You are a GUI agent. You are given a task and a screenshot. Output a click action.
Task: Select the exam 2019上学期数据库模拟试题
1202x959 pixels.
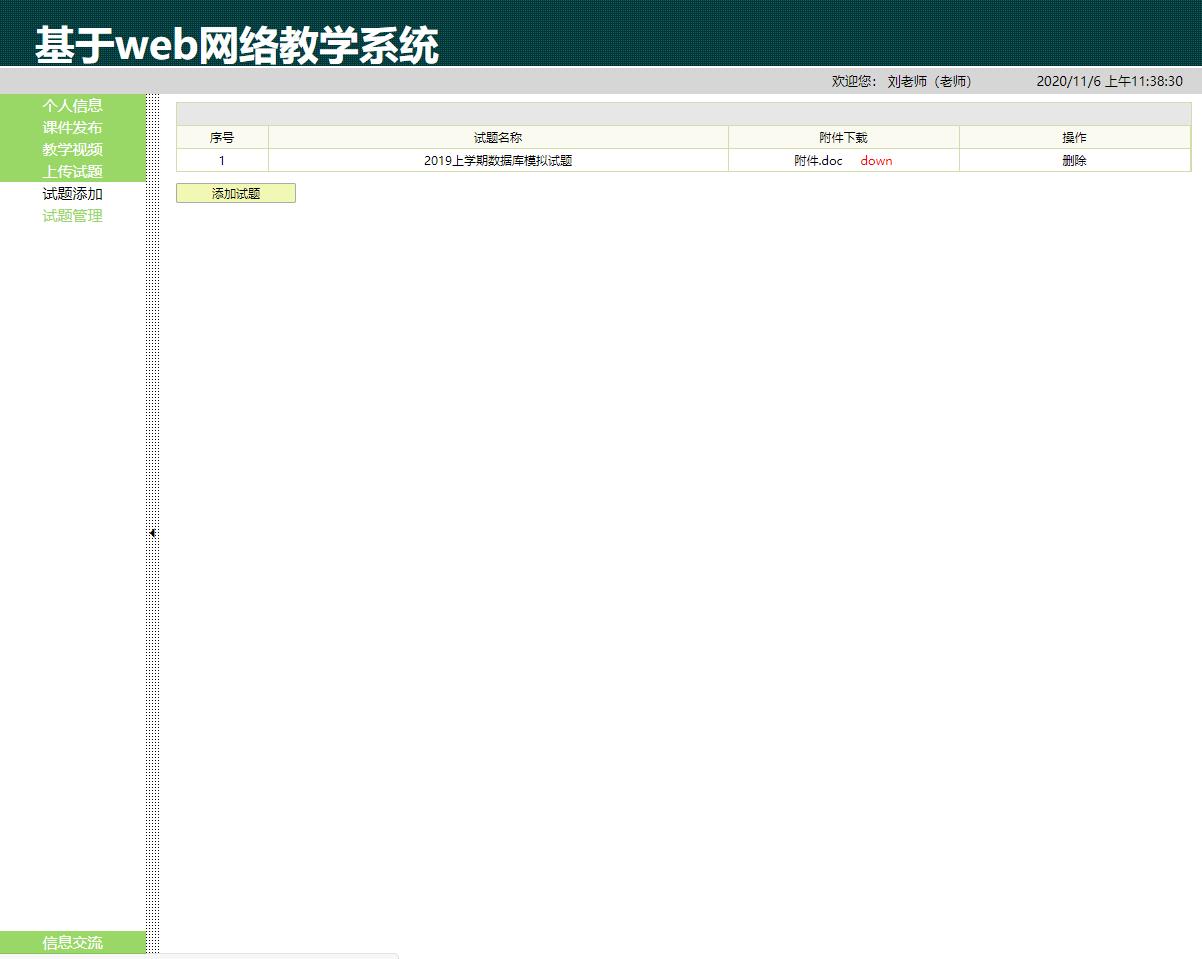(x=498, y=160)
